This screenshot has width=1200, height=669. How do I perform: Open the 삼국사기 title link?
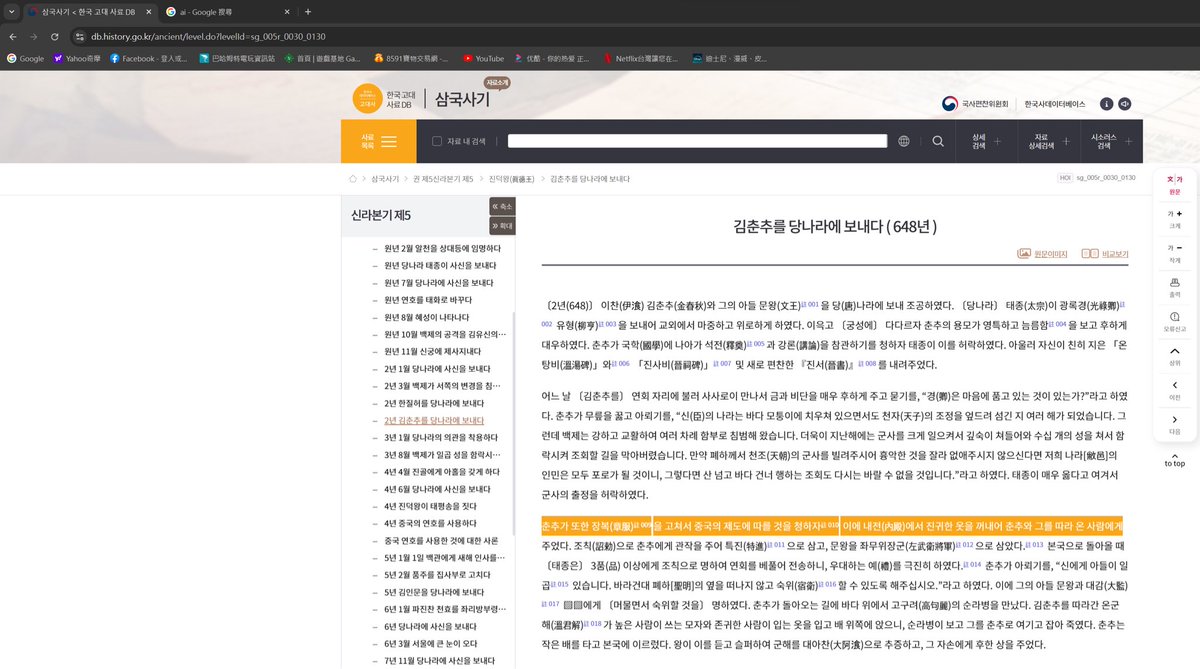point(463,99)
